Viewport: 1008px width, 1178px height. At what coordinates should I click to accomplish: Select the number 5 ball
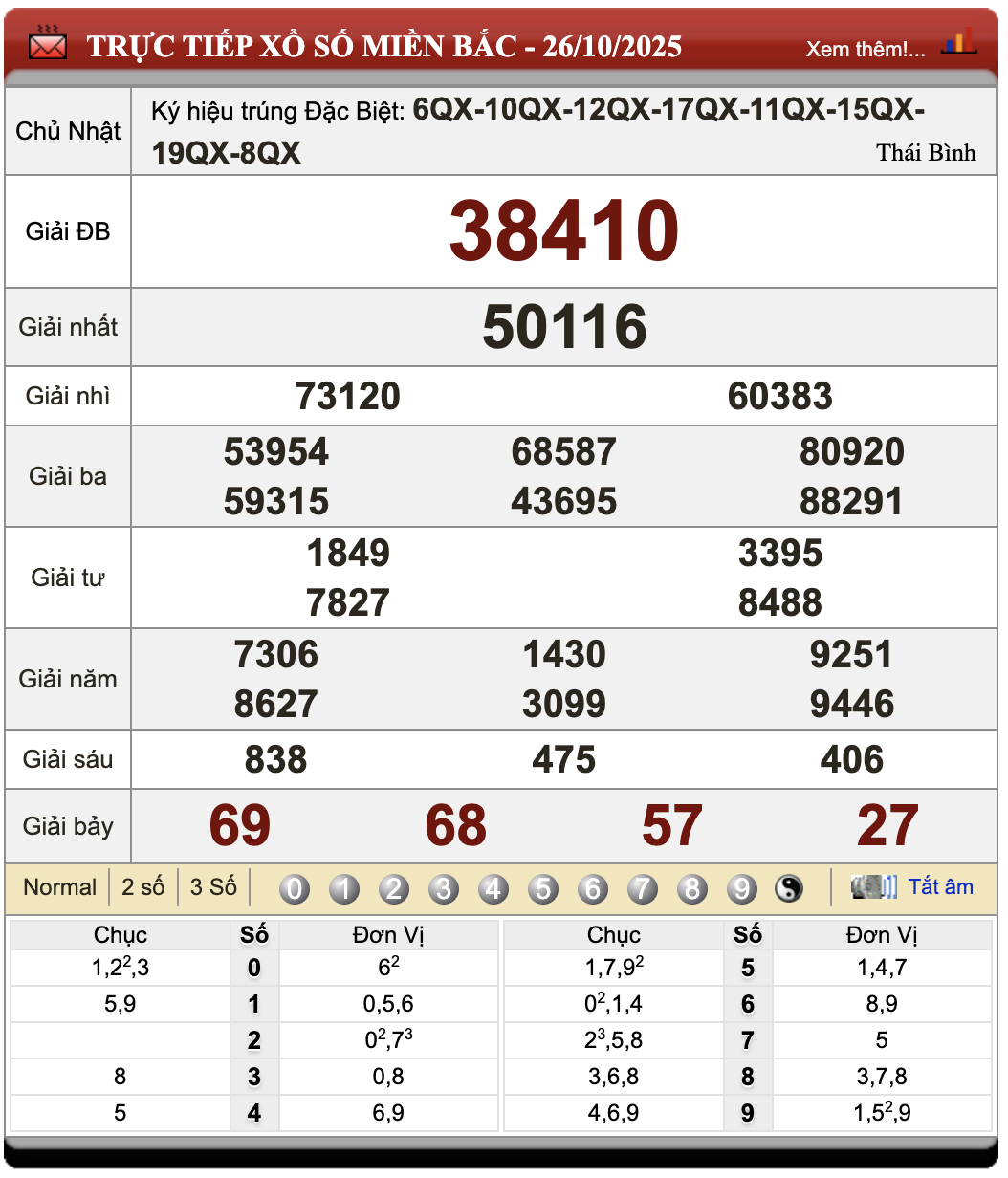point(543,888)
